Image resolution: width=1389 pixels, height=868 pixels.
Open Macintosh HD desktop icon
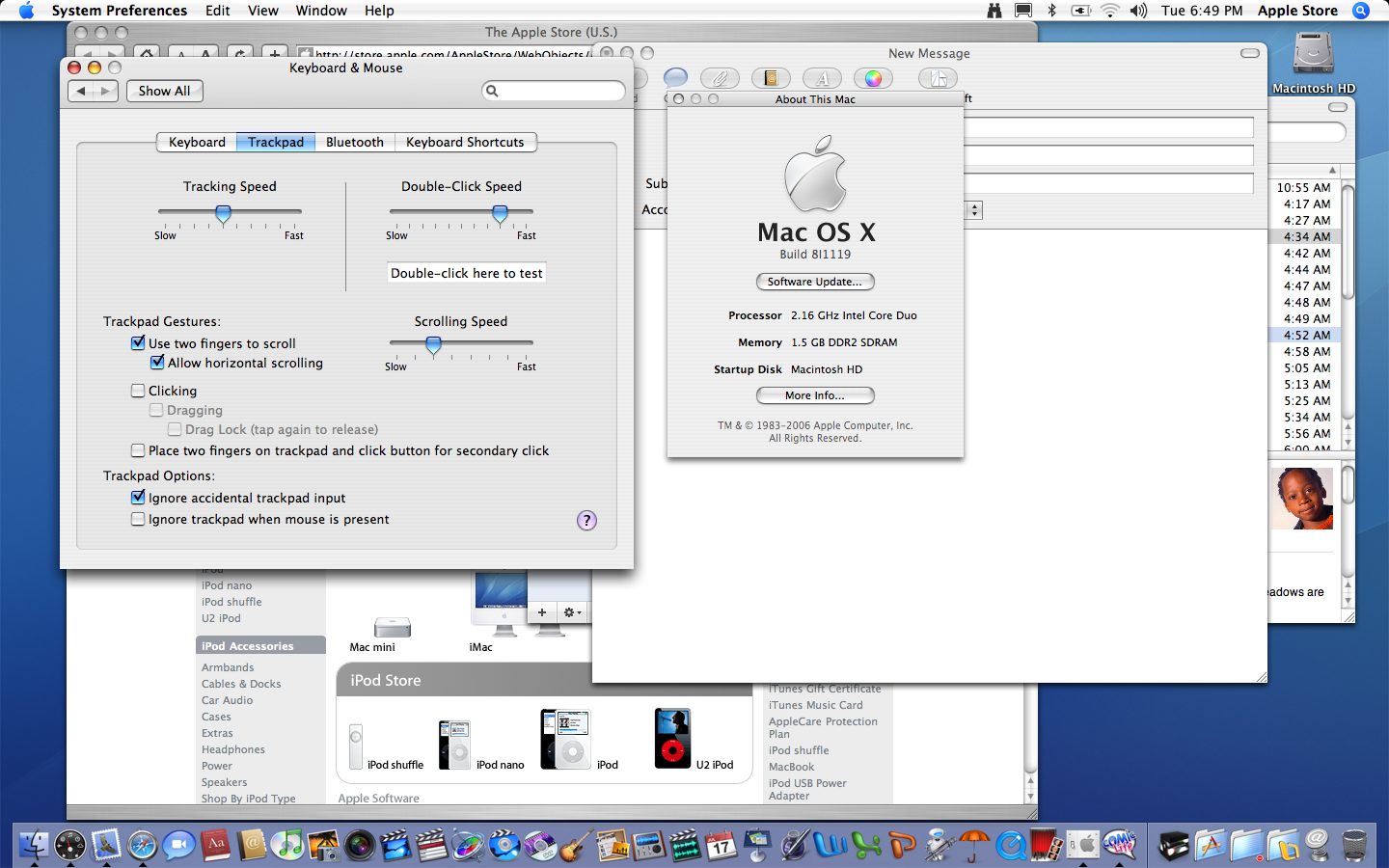pos(1314,60)
